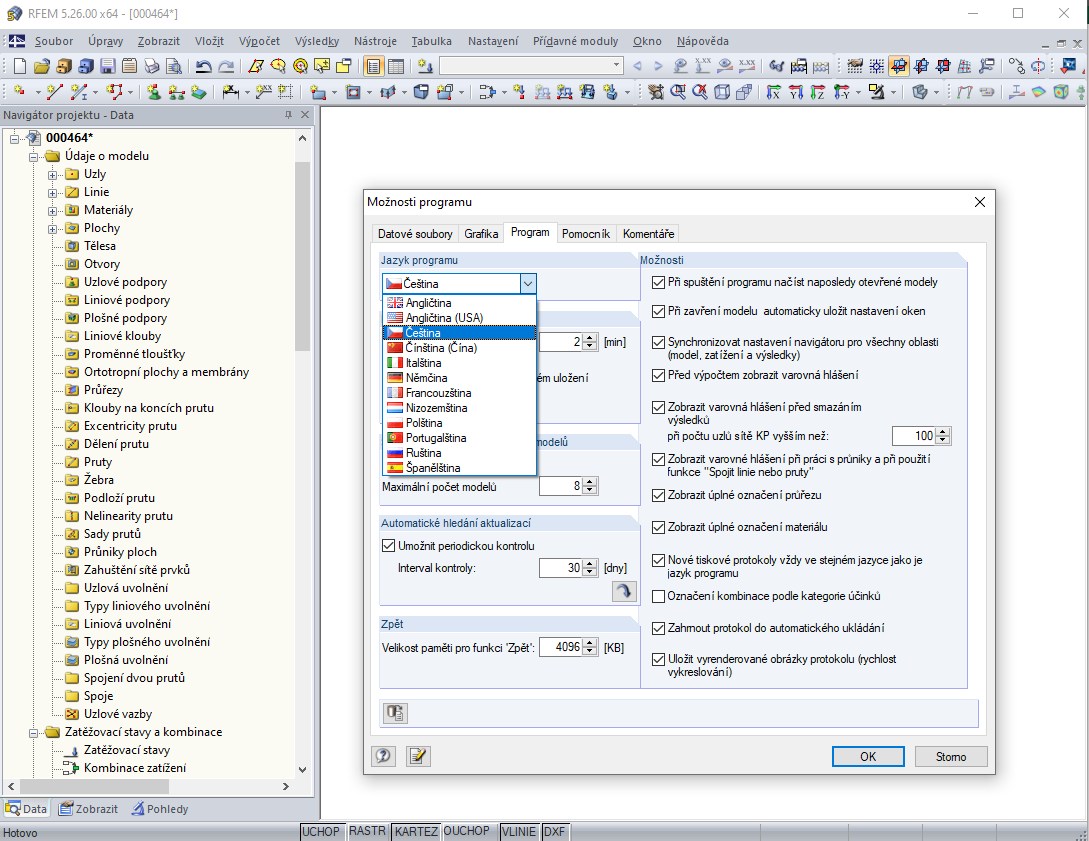Viewport: 1089px width, 841px height.
Task: Open the Přídavné moduly menu
Action: point(575,41)
